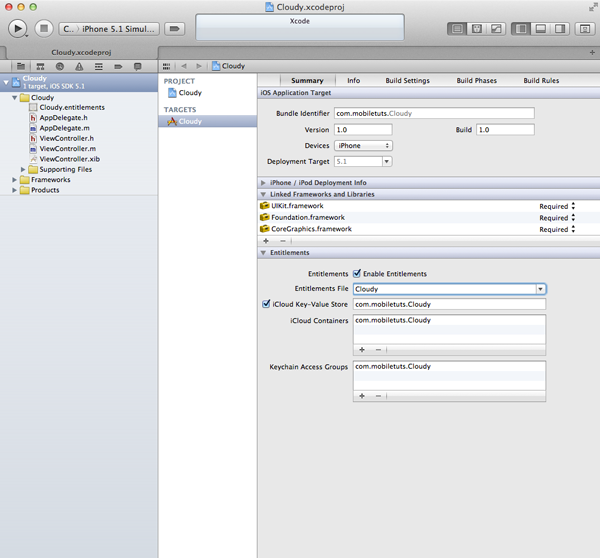This screenshot has width=600, height=558.
Task: Open the Devices popup menu
Action: pos(364,146)
